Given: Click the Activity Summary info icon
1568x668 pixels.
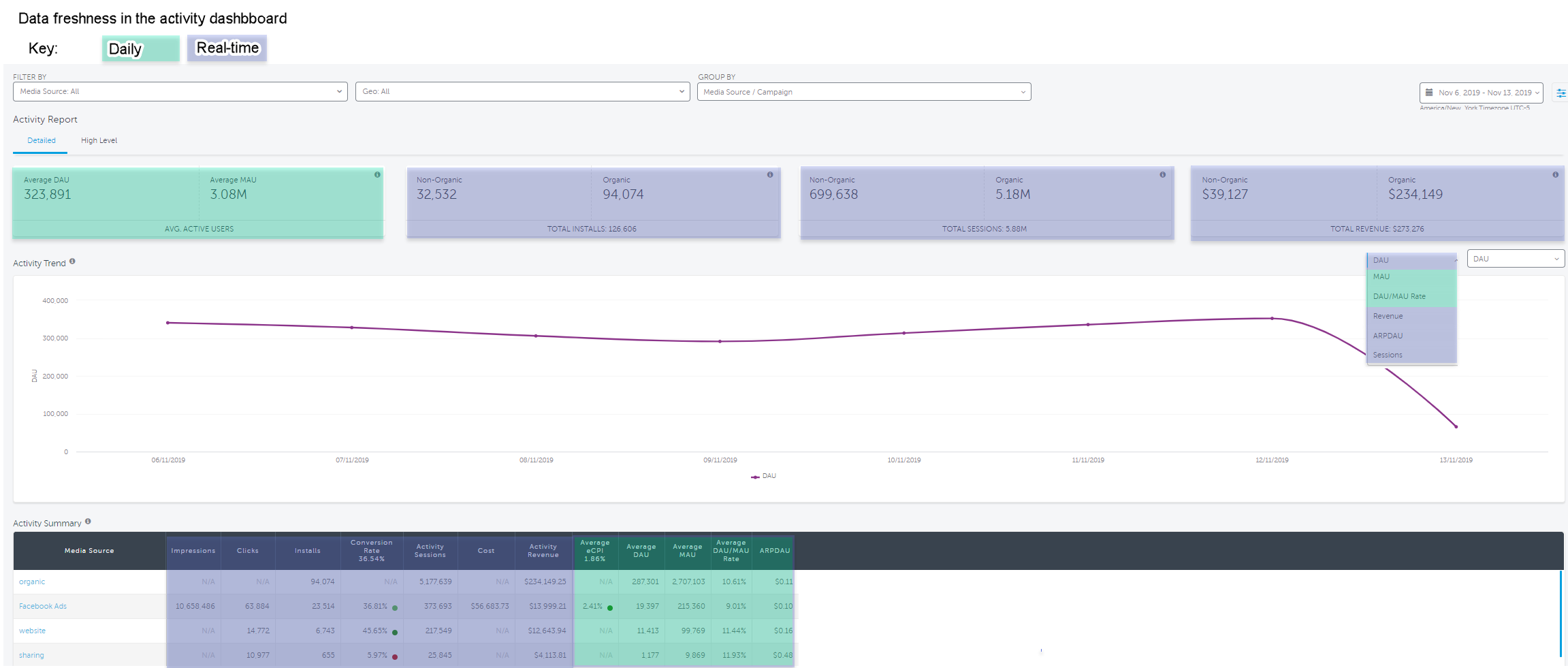Looking at the screenshot, I should [x=88, y=522].
